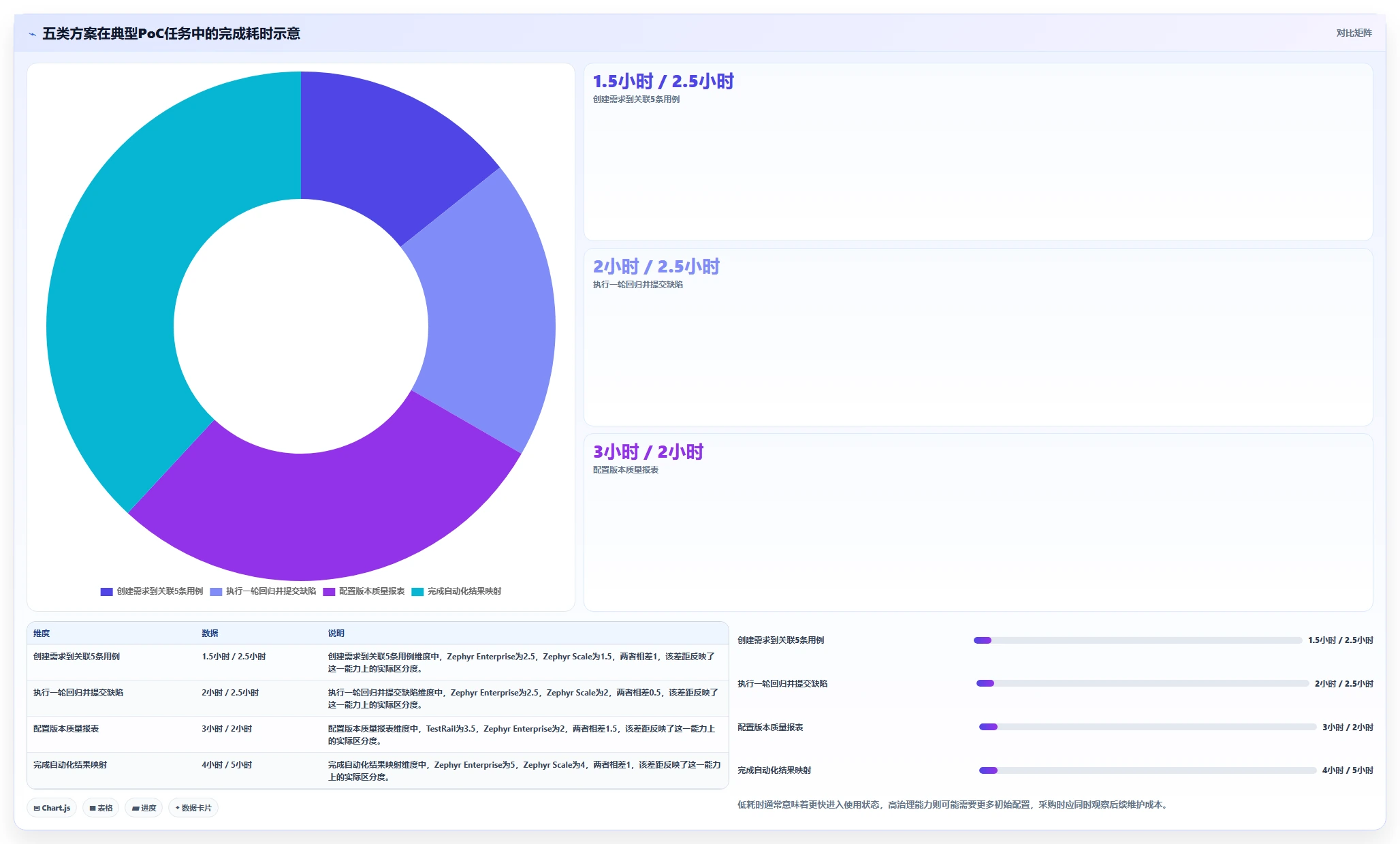Click progress bar for 执行一轮回归并提交缺陷
The image size is (1400, 844).
1142,683
